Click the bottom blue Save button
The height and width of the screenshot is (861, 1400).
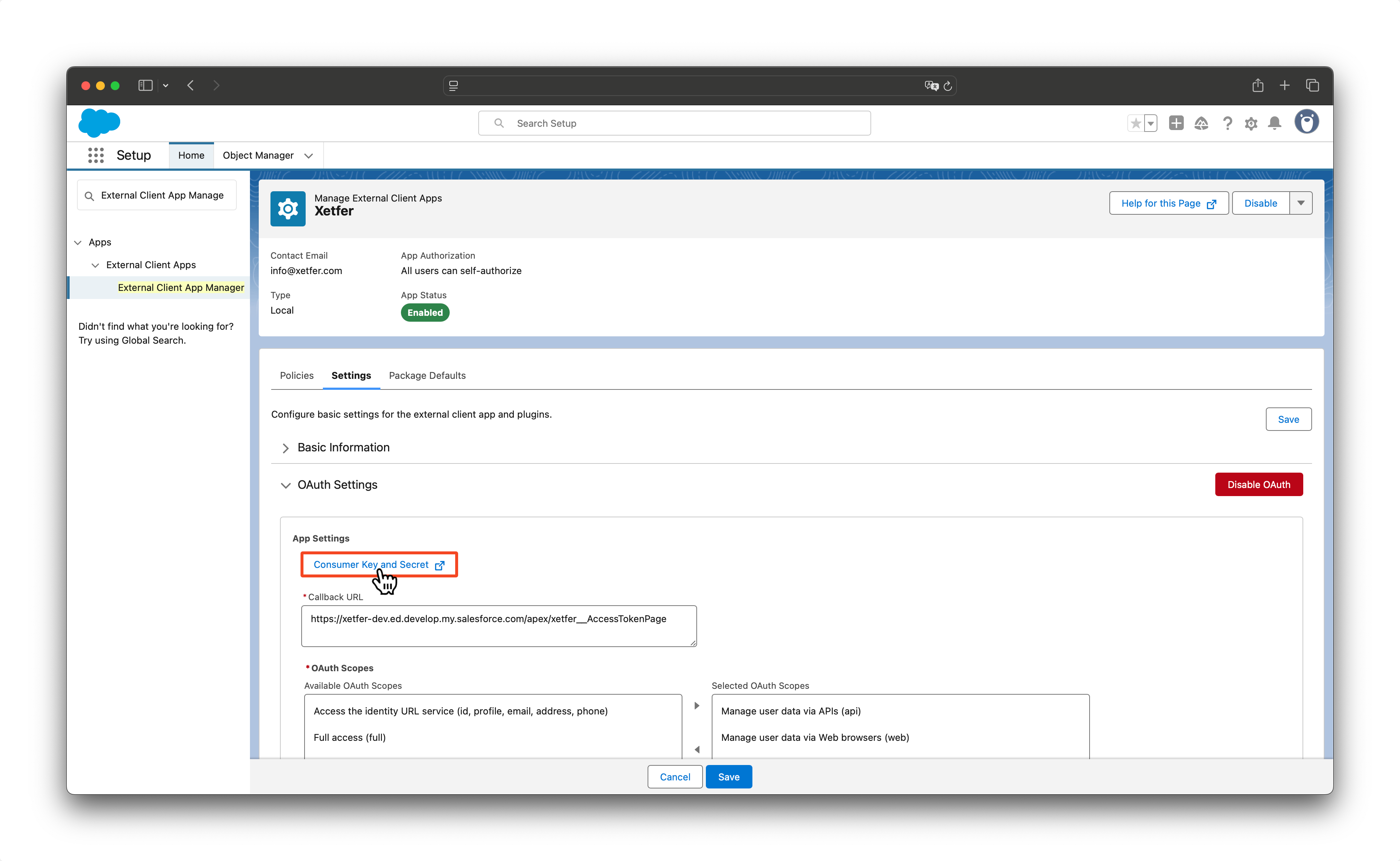[729, 777]
